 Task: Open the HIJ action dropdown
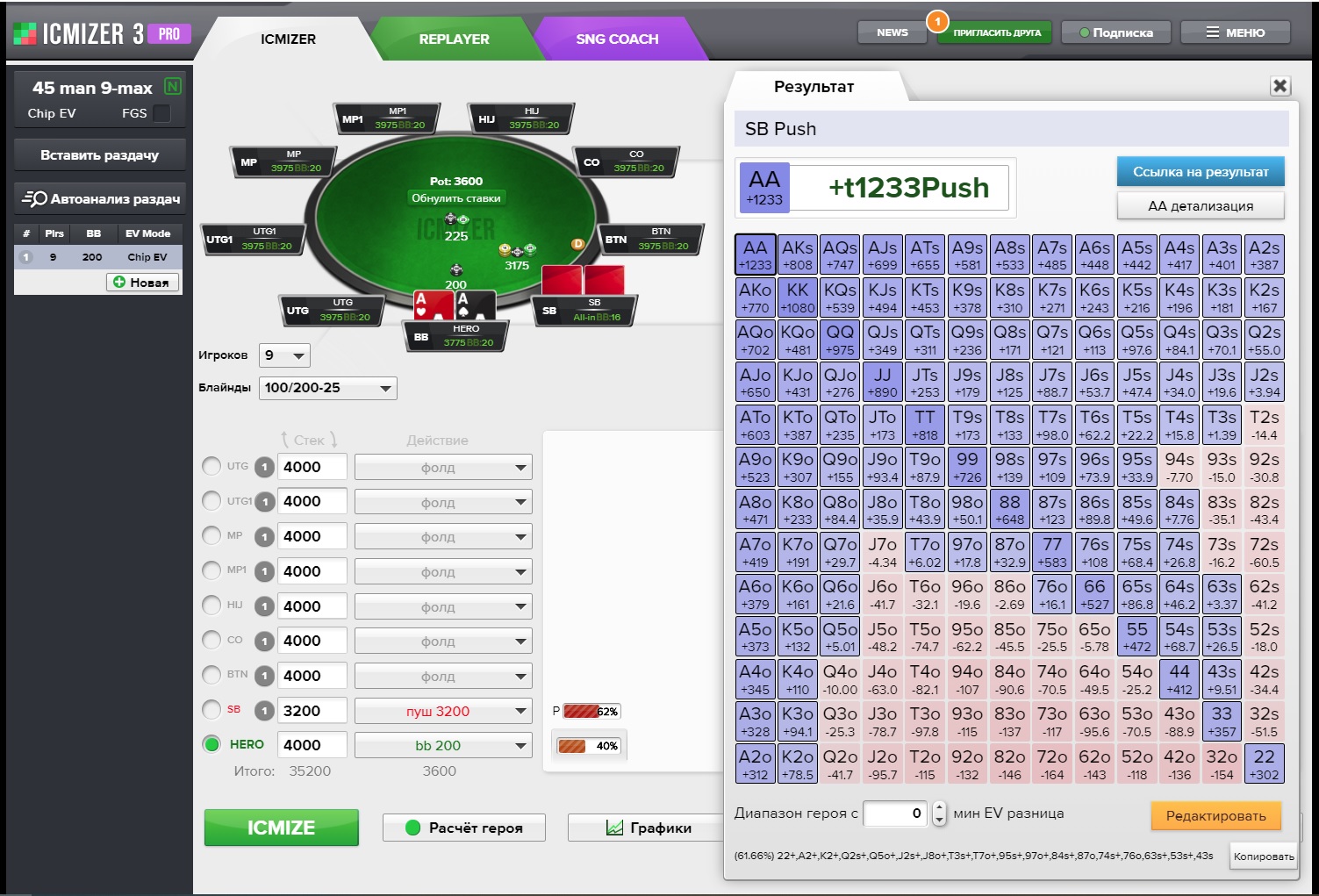[x=443, y=606]
